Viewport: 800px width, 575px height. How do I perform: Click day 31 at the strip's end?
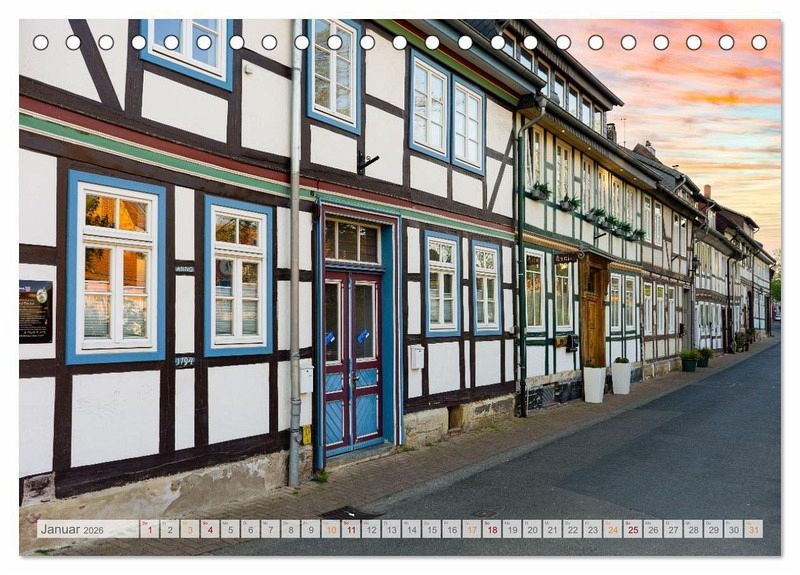753,529
